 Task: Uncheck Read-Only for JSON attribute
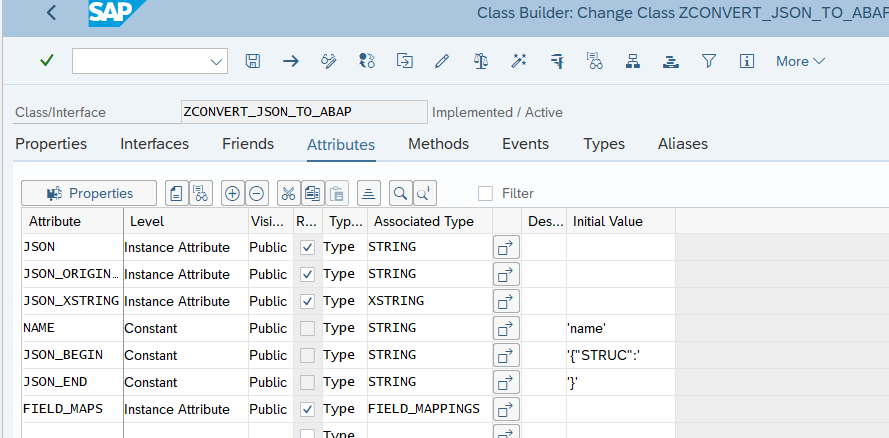(307, 248)
